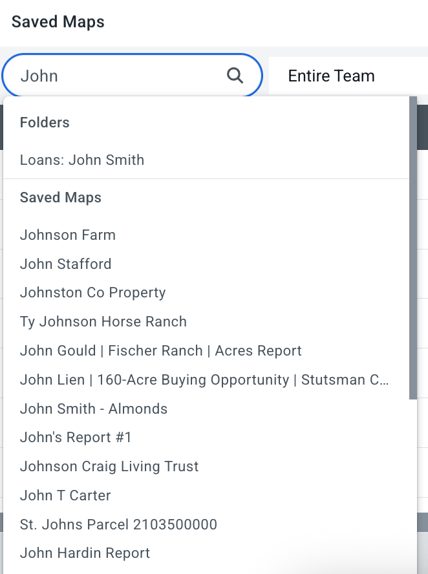Viewport: 428px width, 574px height.
Task: Choose Johnston Co Property map
Action: (x=206, y=293)
